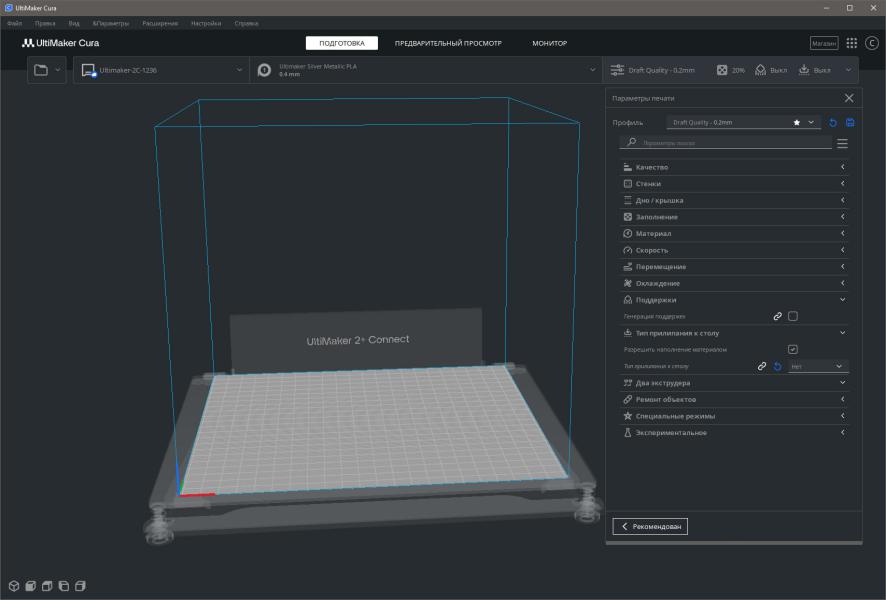Click the link icon next to support generation
886x600 pixels.
(x=777, y=316)
